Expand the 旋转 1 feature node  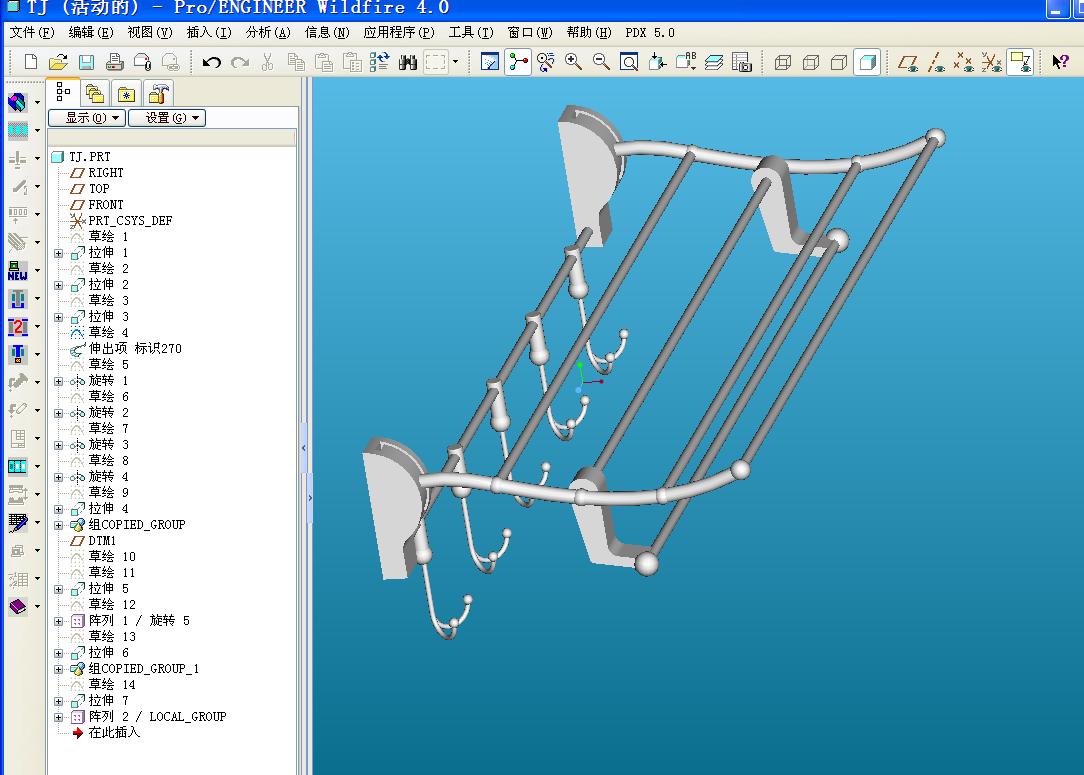tap(59, 381)
